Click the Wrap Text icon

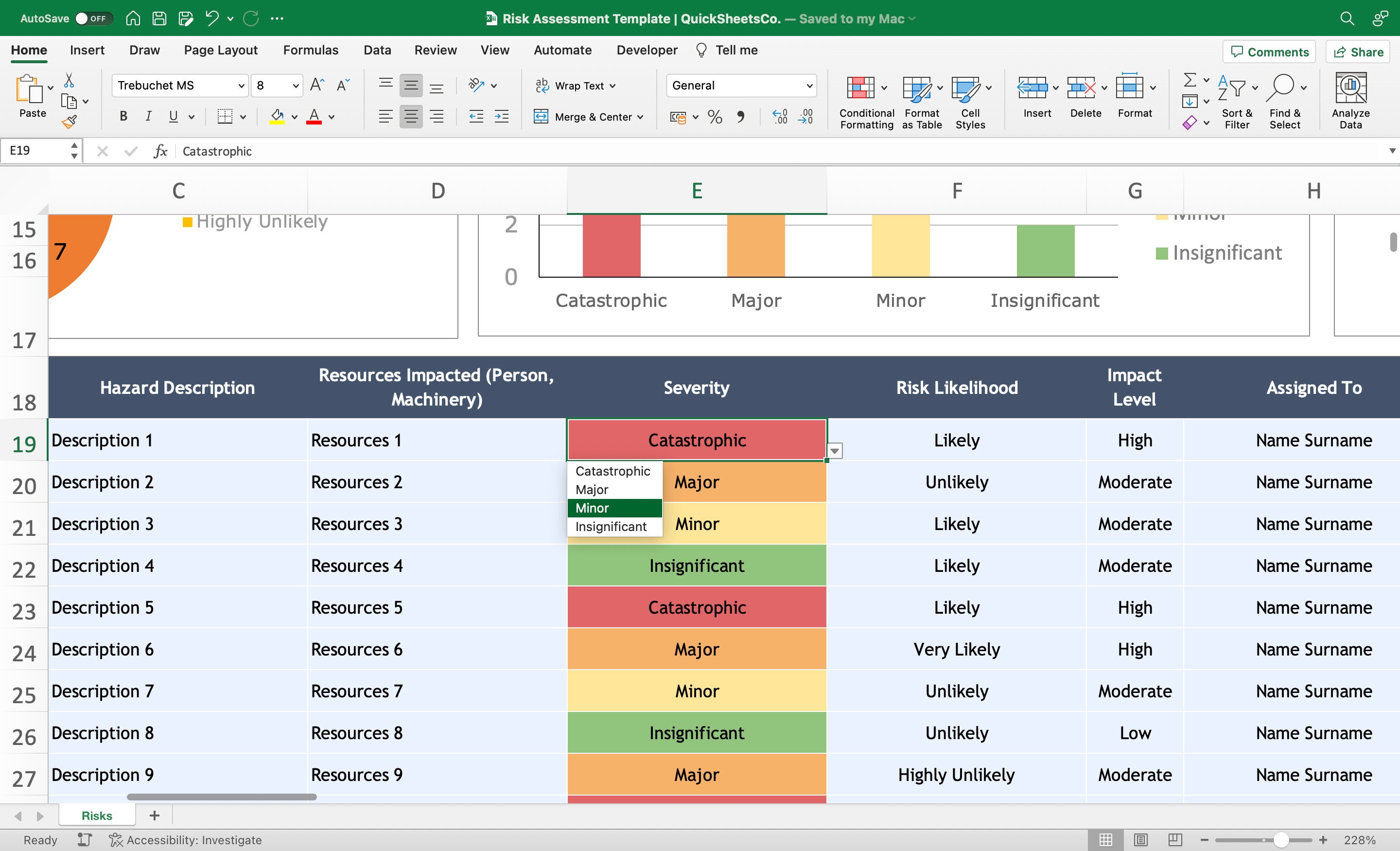574,85
